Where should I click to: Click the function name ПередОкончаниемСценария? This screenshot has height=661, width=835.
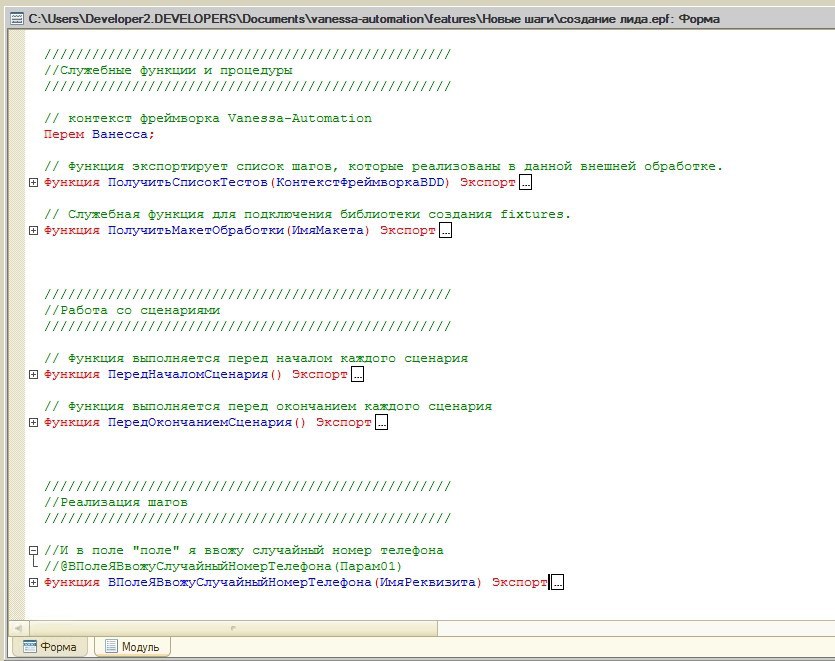point(200,422)
